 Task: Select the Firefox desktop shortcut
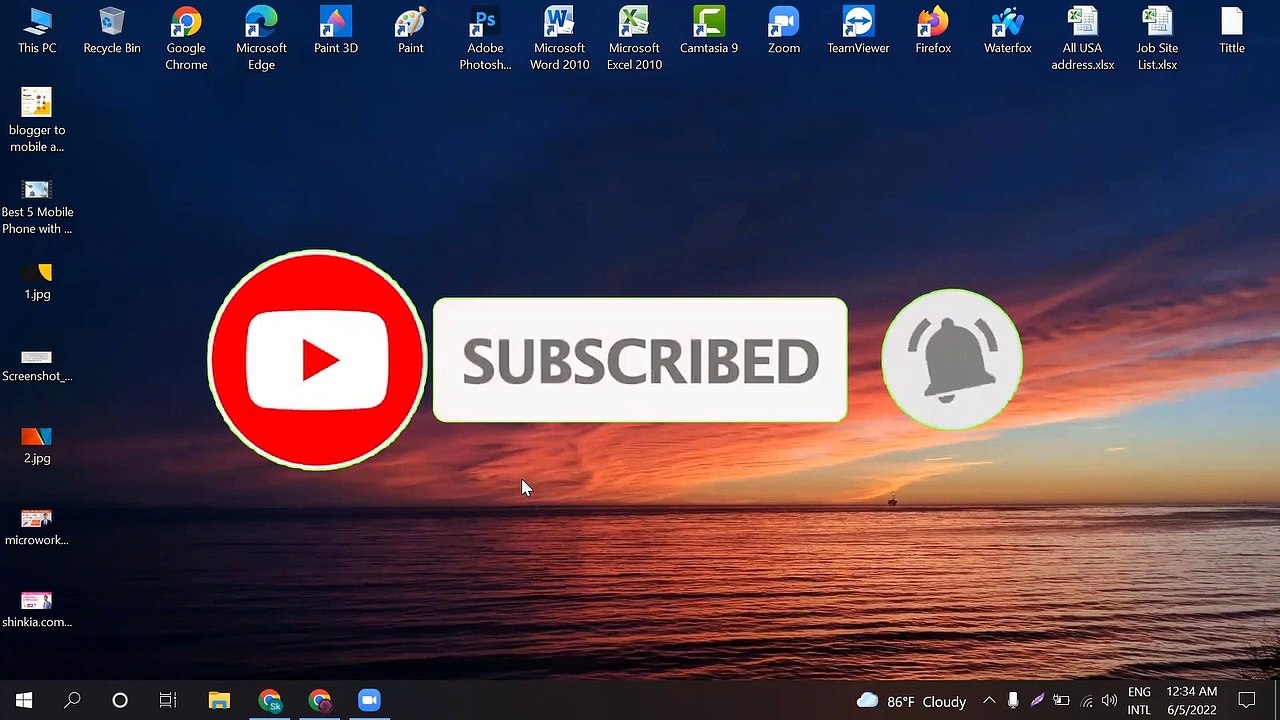click(933, 31)
